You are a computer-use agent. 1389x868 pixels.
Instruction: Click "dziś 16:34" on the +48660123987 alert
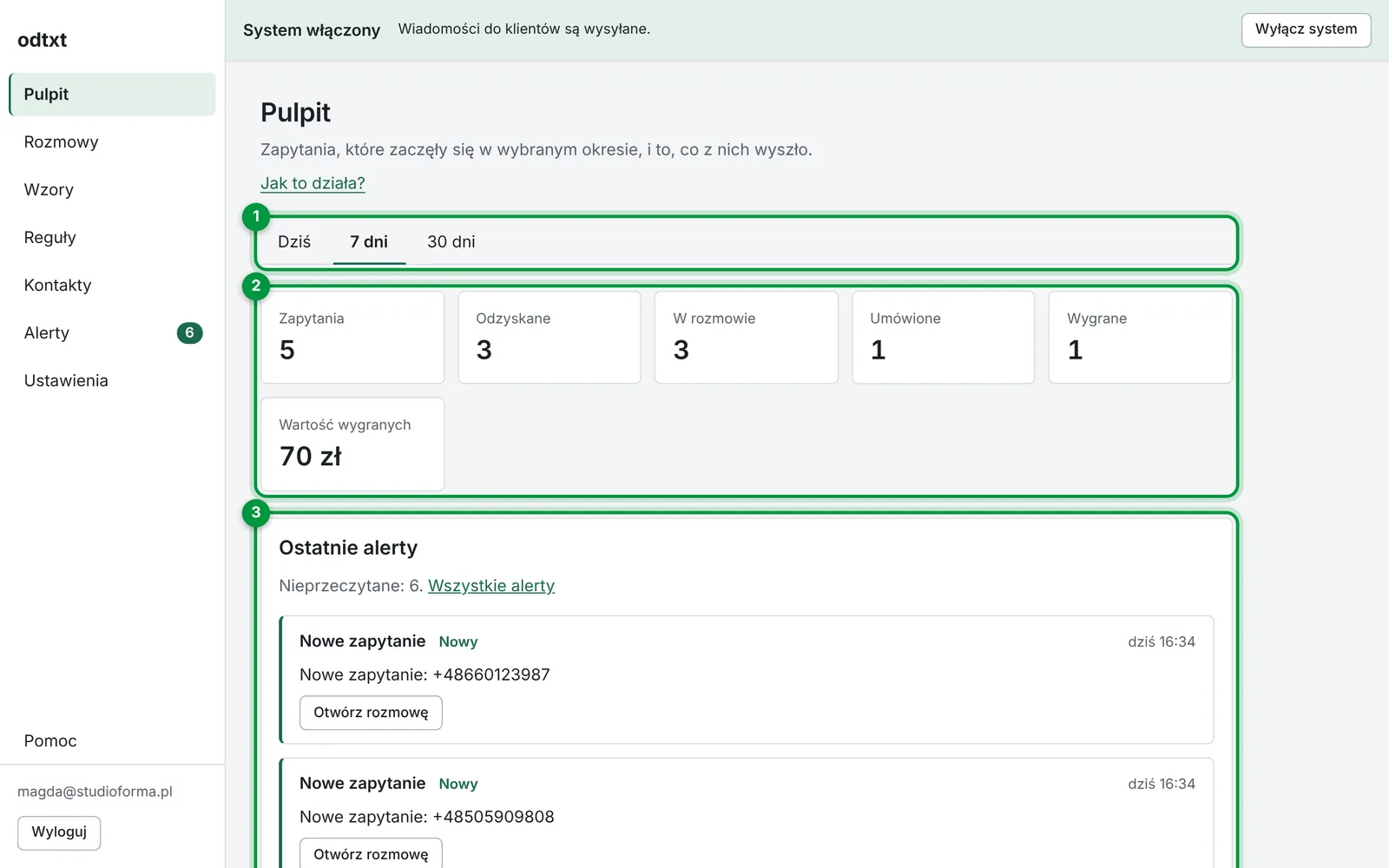click(1162, 642)
